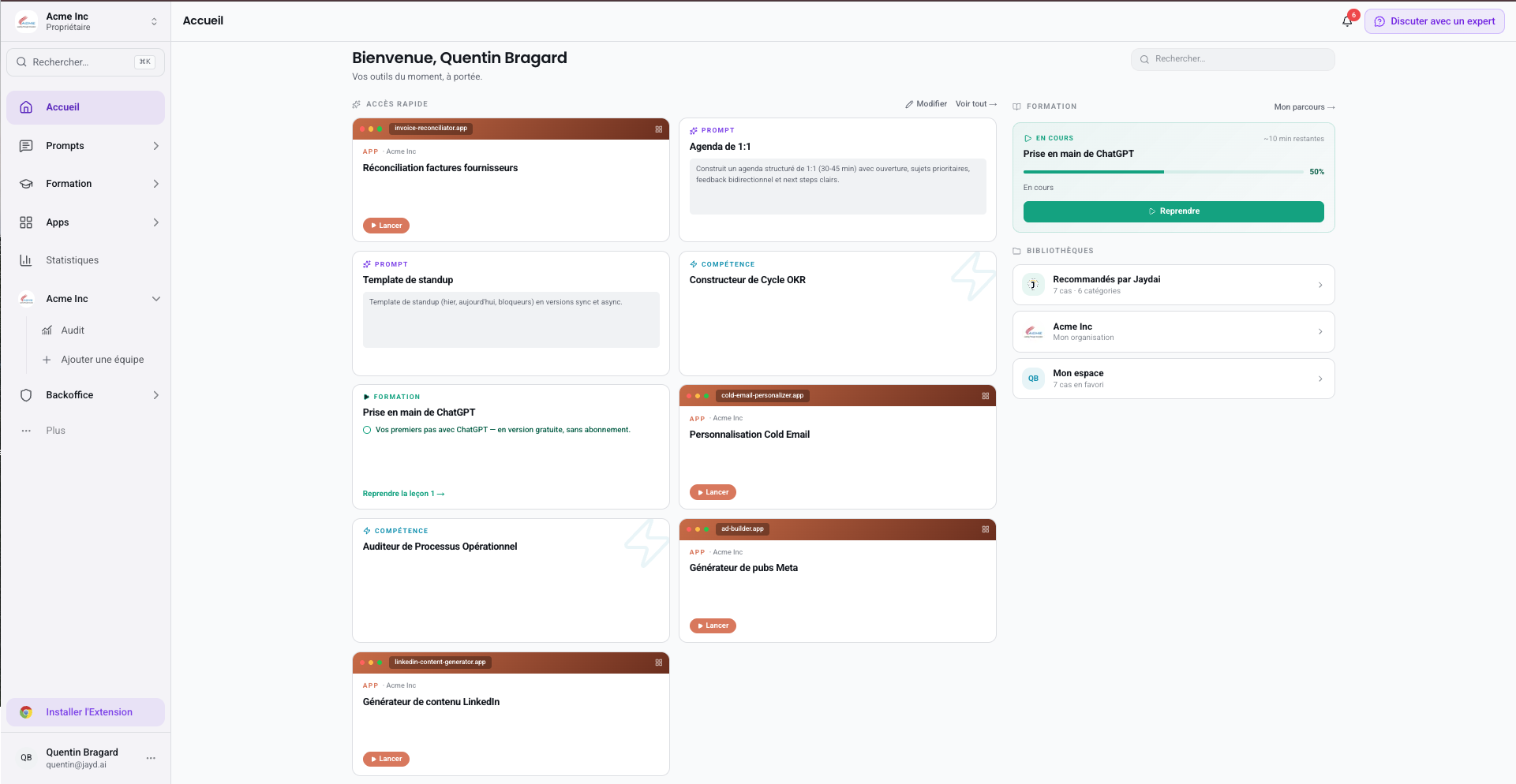Click the main Rechercher field at top right
The height and width of the screenshot is (784, 1516).
(1233, 59)
